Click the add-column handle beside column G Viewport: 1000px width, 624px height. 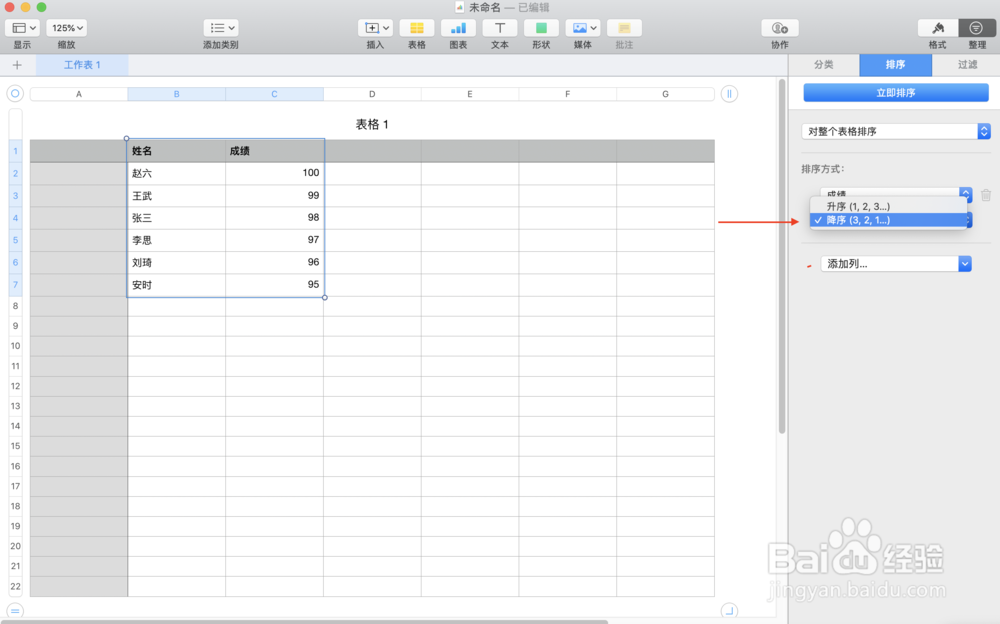pyautogui.click(x=729, y=94)
